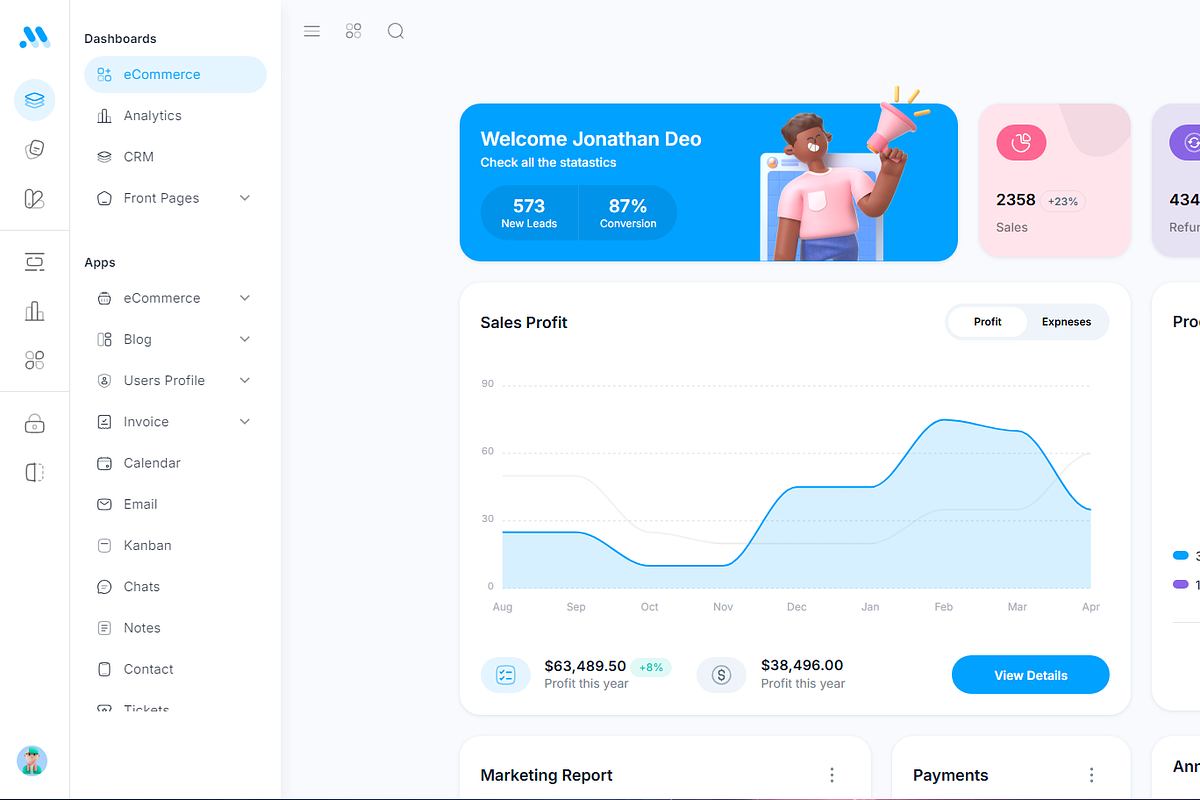Click the $63,489.50 profit value
This screenshot has width=1200, height=800.
coord(585,666)
